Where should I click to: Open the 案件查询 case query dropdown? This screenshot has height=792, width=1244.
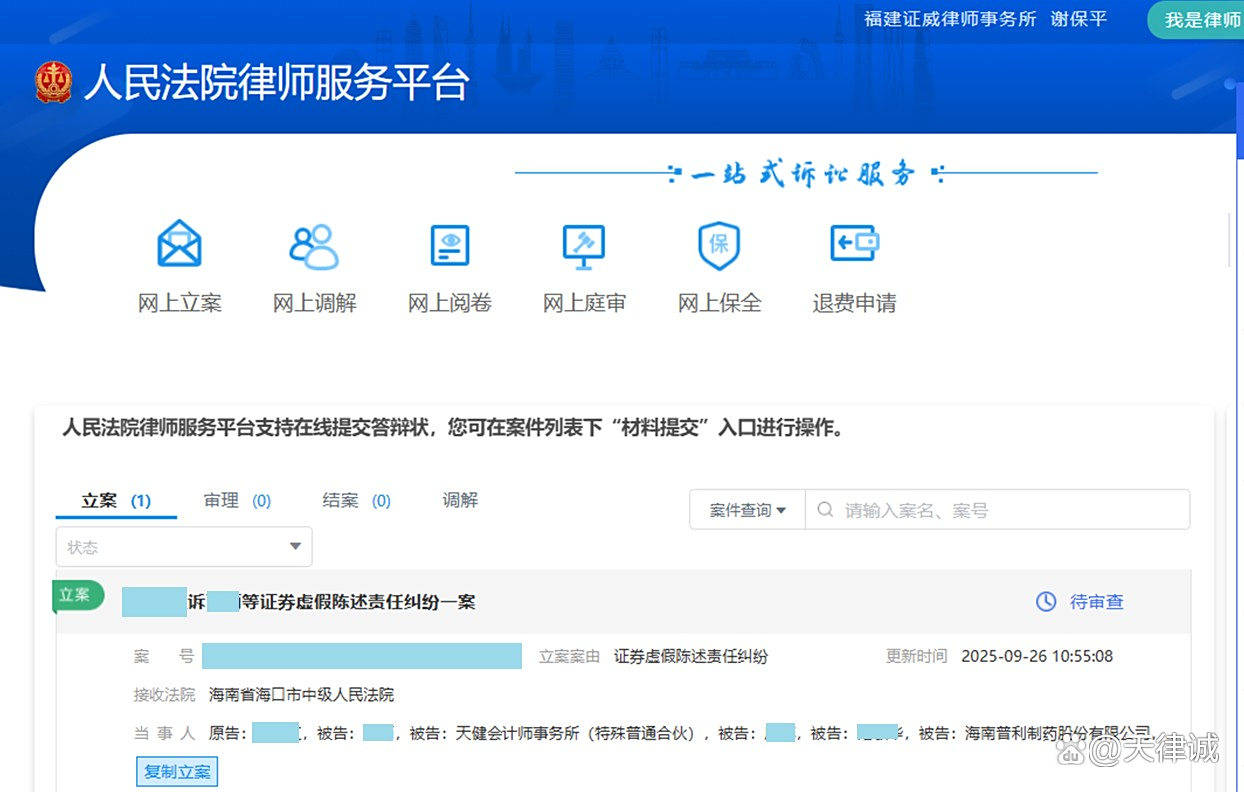click(x=746, y=509)
